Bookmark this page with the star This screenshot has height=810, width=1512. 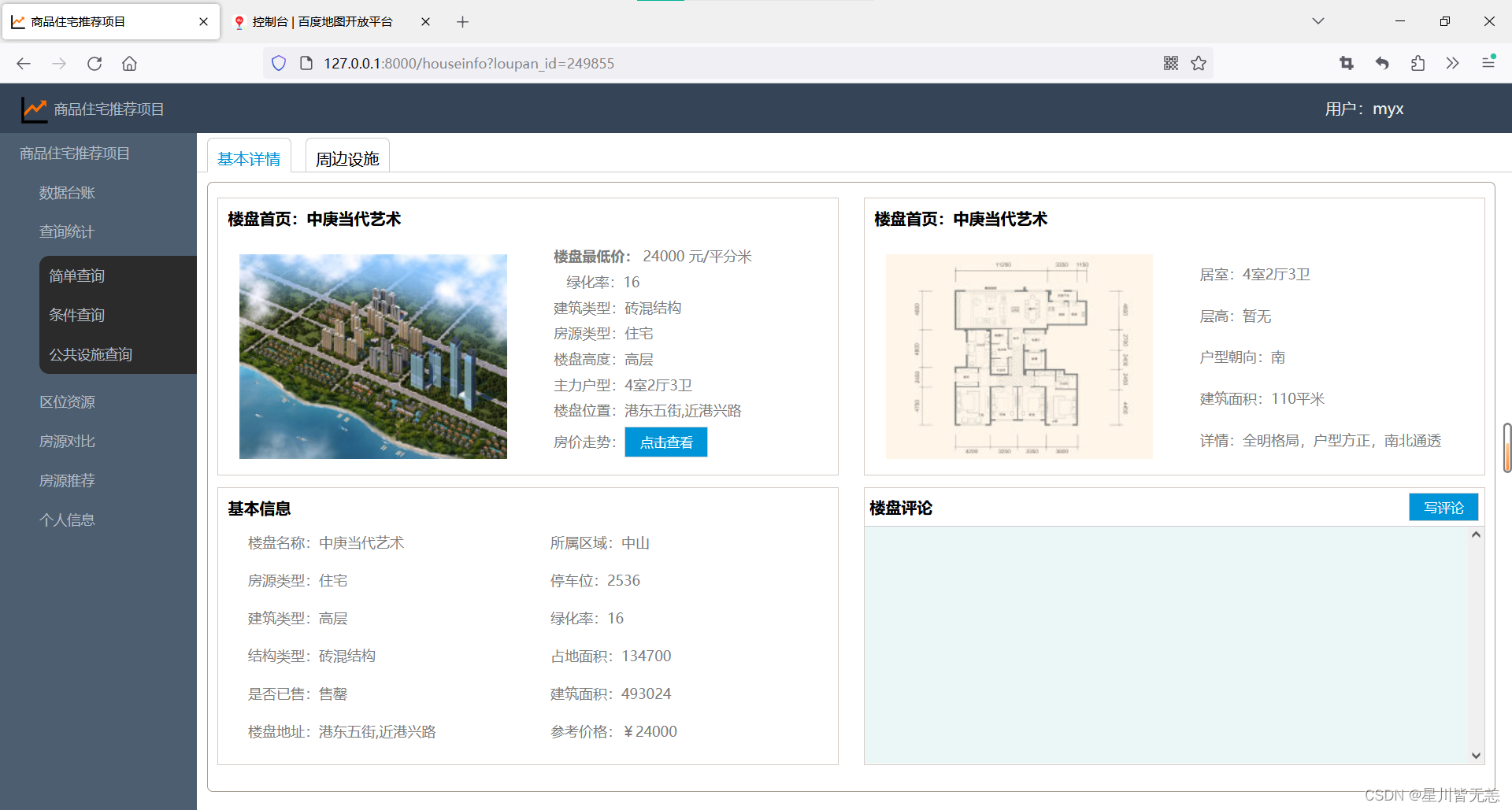1199,63
